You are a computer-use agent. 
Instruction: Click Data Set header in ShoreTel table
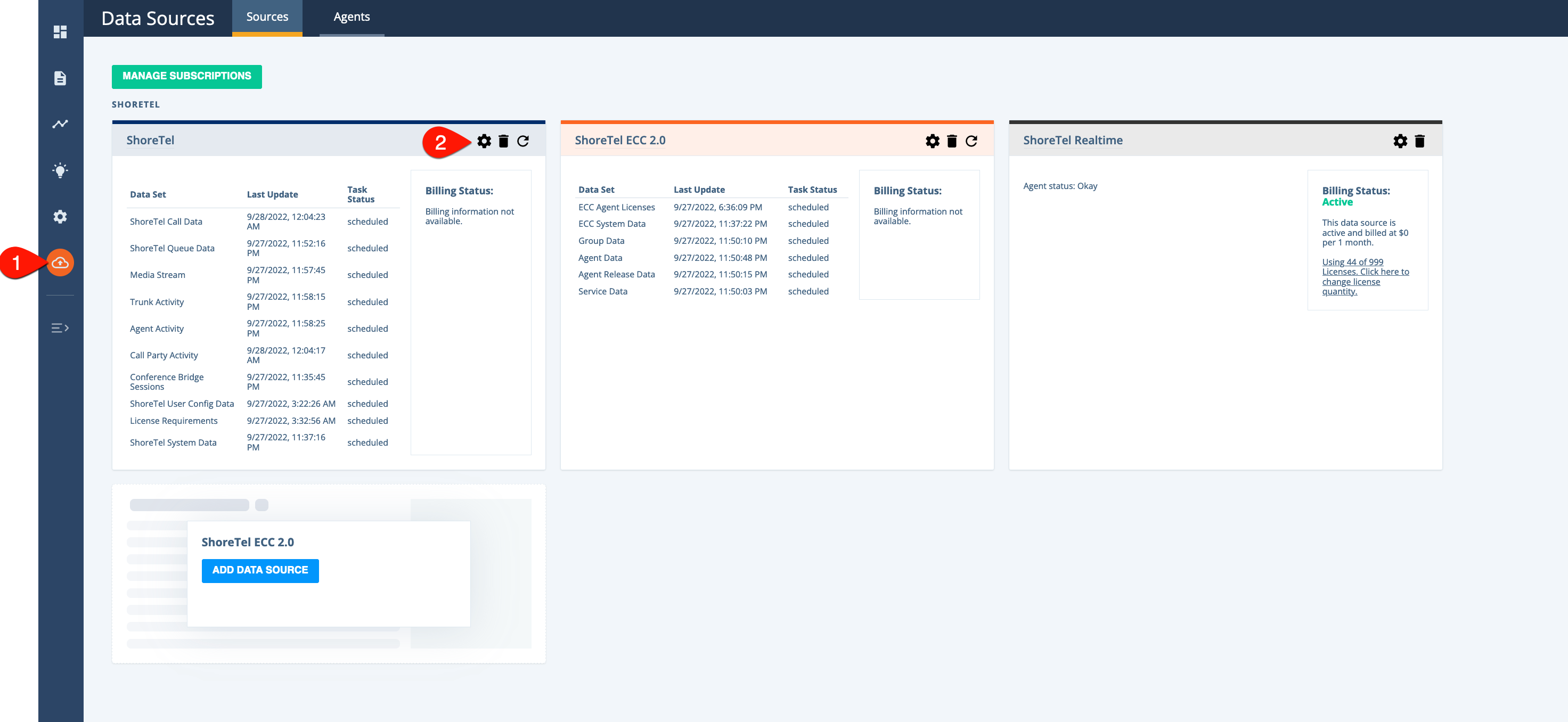148,195
